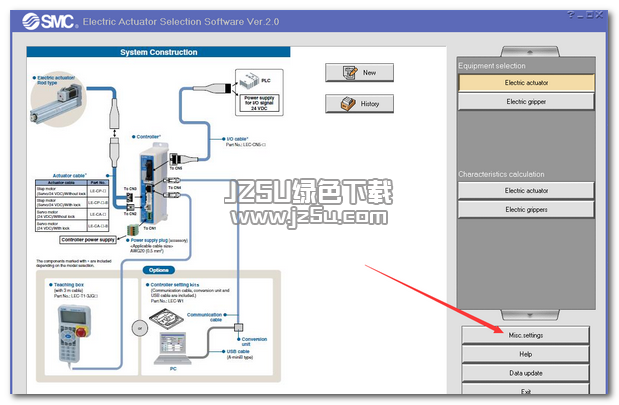Screen dimensions: 619x405
Task: Click the PLC icon in the diagram
Action: (x=249, y=80)
